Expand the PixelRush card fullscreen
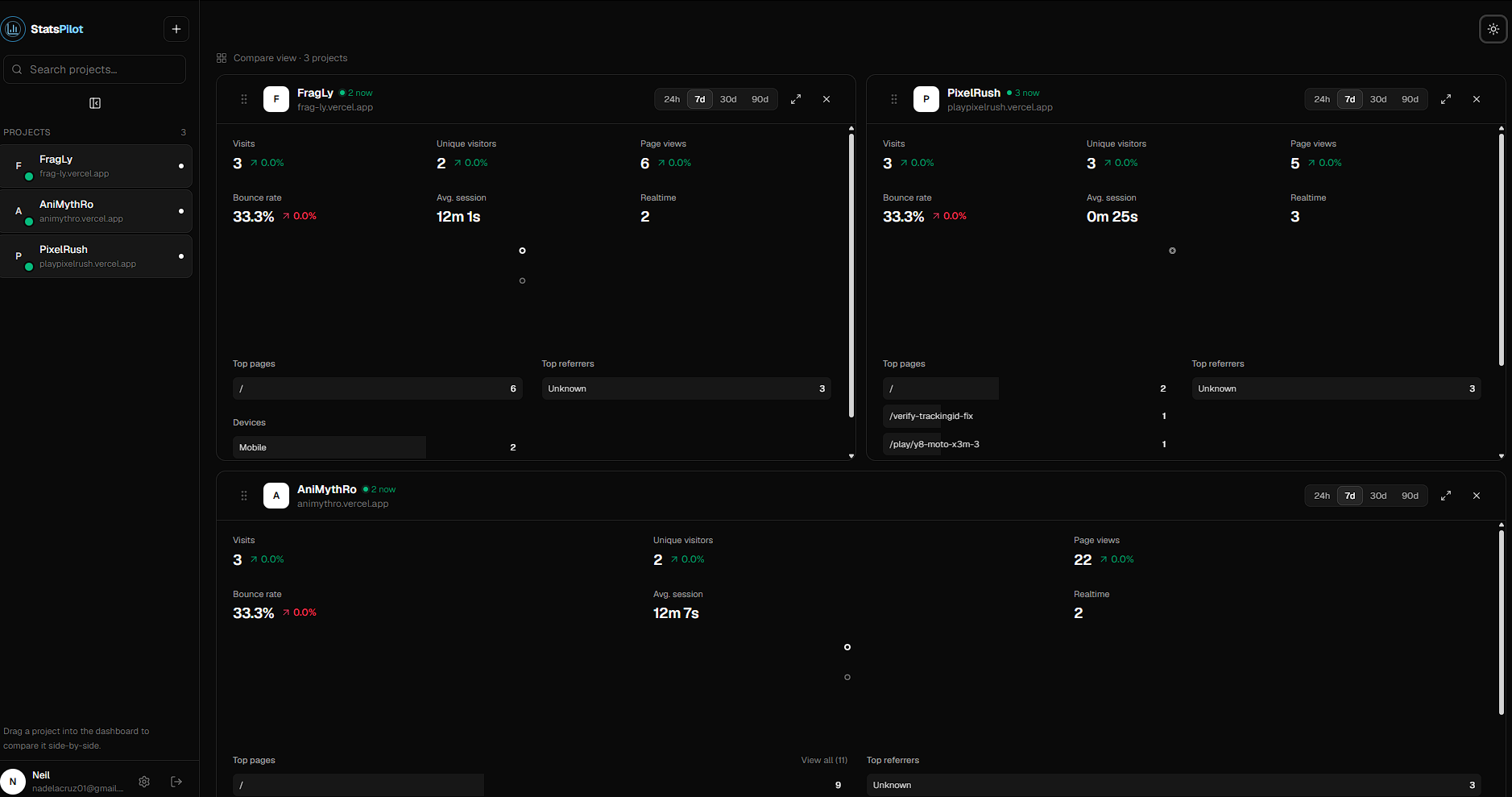Screen dimensions: 1512x797 (1446, 99)
